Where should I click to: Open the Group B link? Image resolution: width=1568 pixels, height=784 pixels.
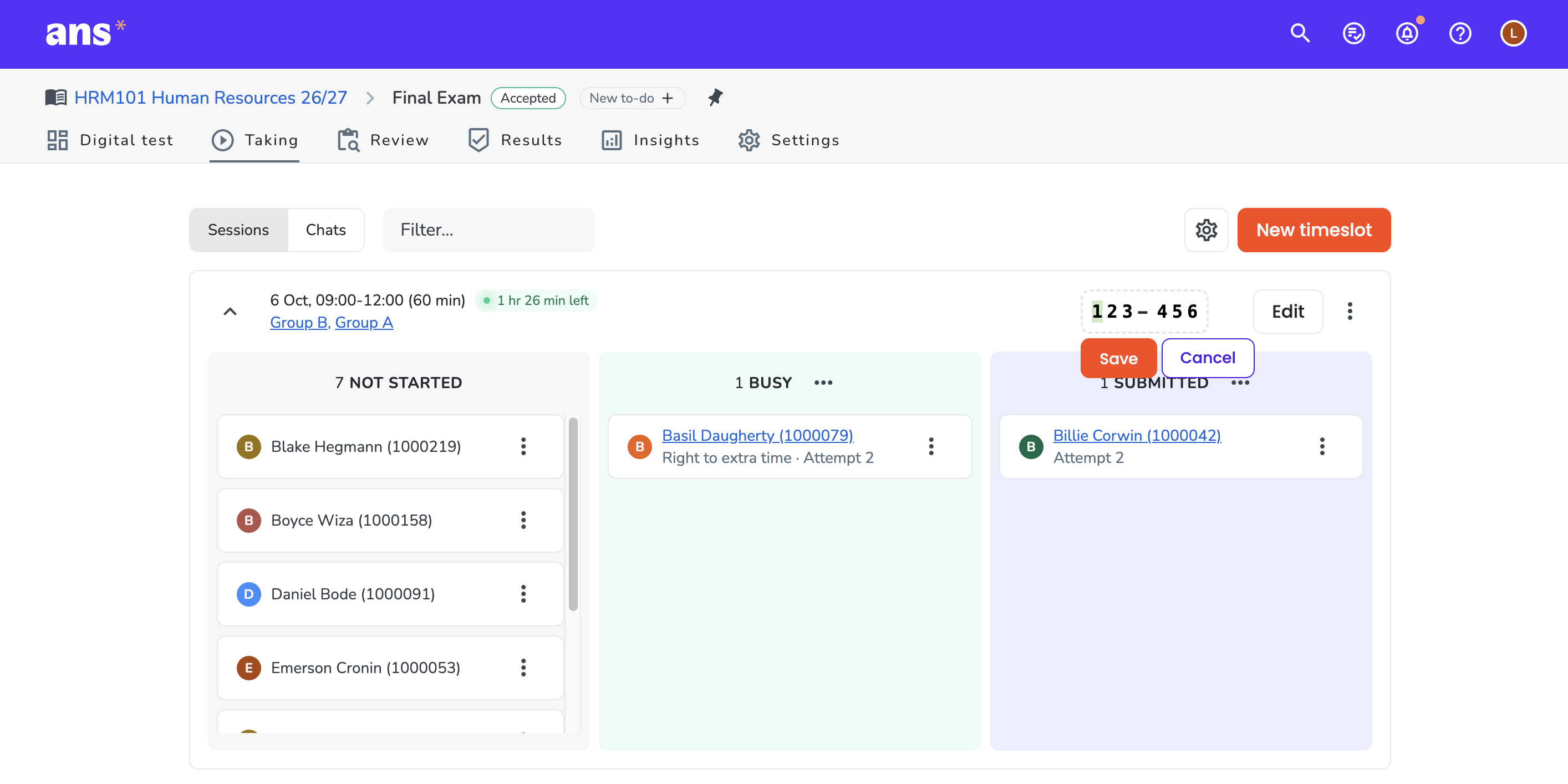(x=298, y=322)
